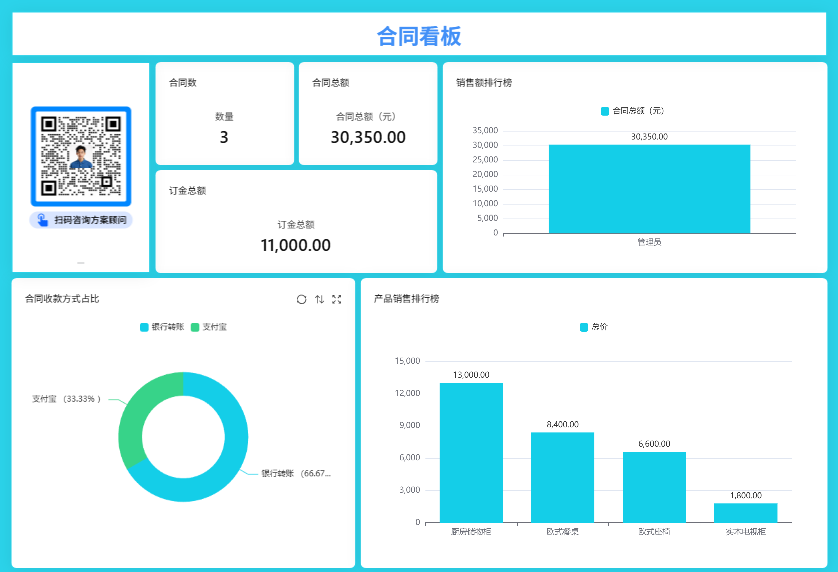
Task: Click the hand pointer icon beside 扫码咨询方案顾问
Action: point(42,220)
